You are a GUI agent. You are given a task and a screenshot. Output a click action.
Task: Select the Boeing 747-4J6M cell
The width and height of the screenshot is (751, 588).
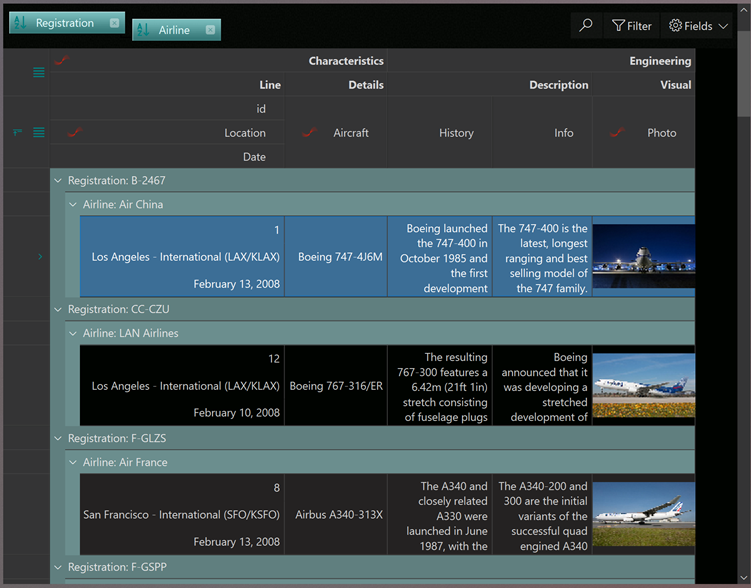336,257
